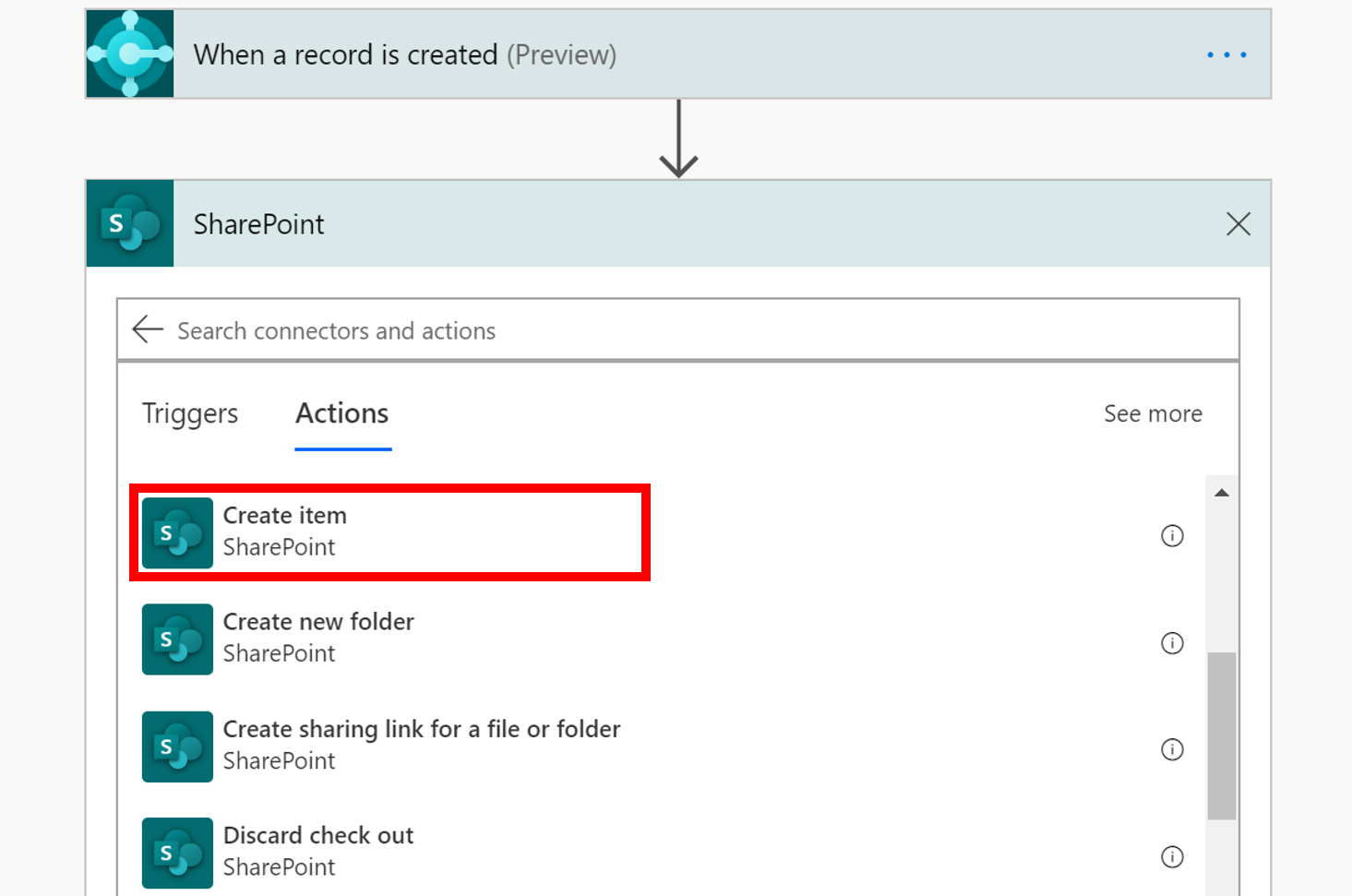Show info for Create sharing link action
The height and width of the screenshot is (896, 1352).
tap(1172, 749)
